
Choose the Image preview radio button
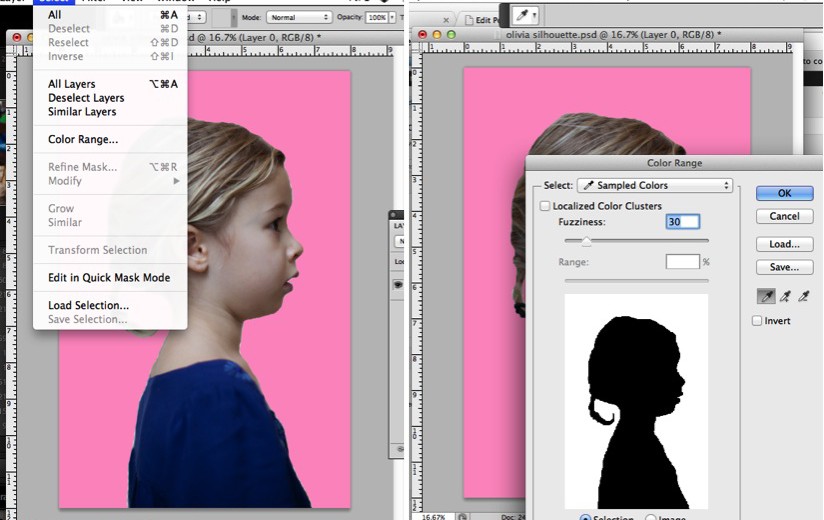[651, 517]
